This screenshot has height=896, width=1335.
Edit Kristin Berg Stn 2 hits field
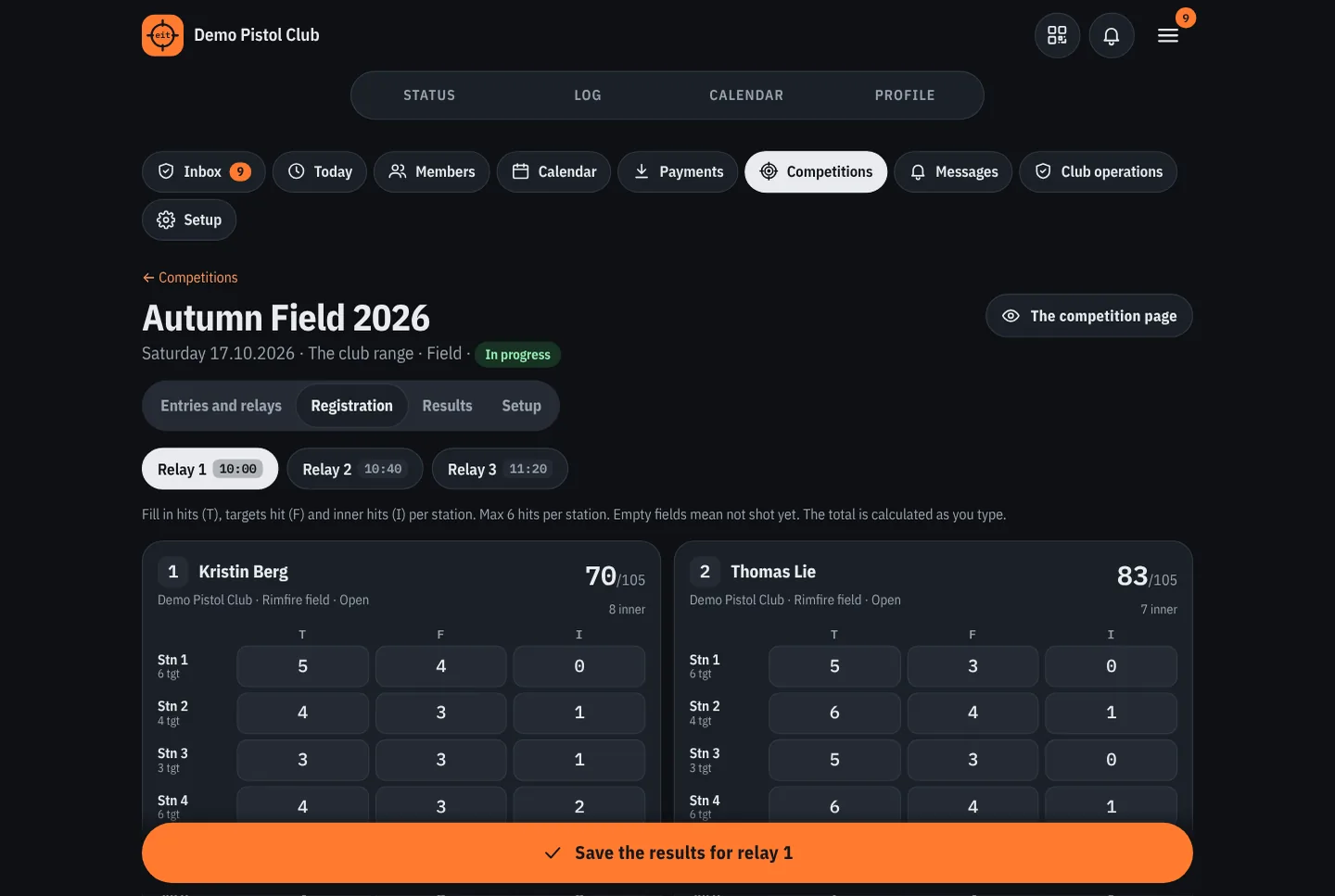coord(302,713)
